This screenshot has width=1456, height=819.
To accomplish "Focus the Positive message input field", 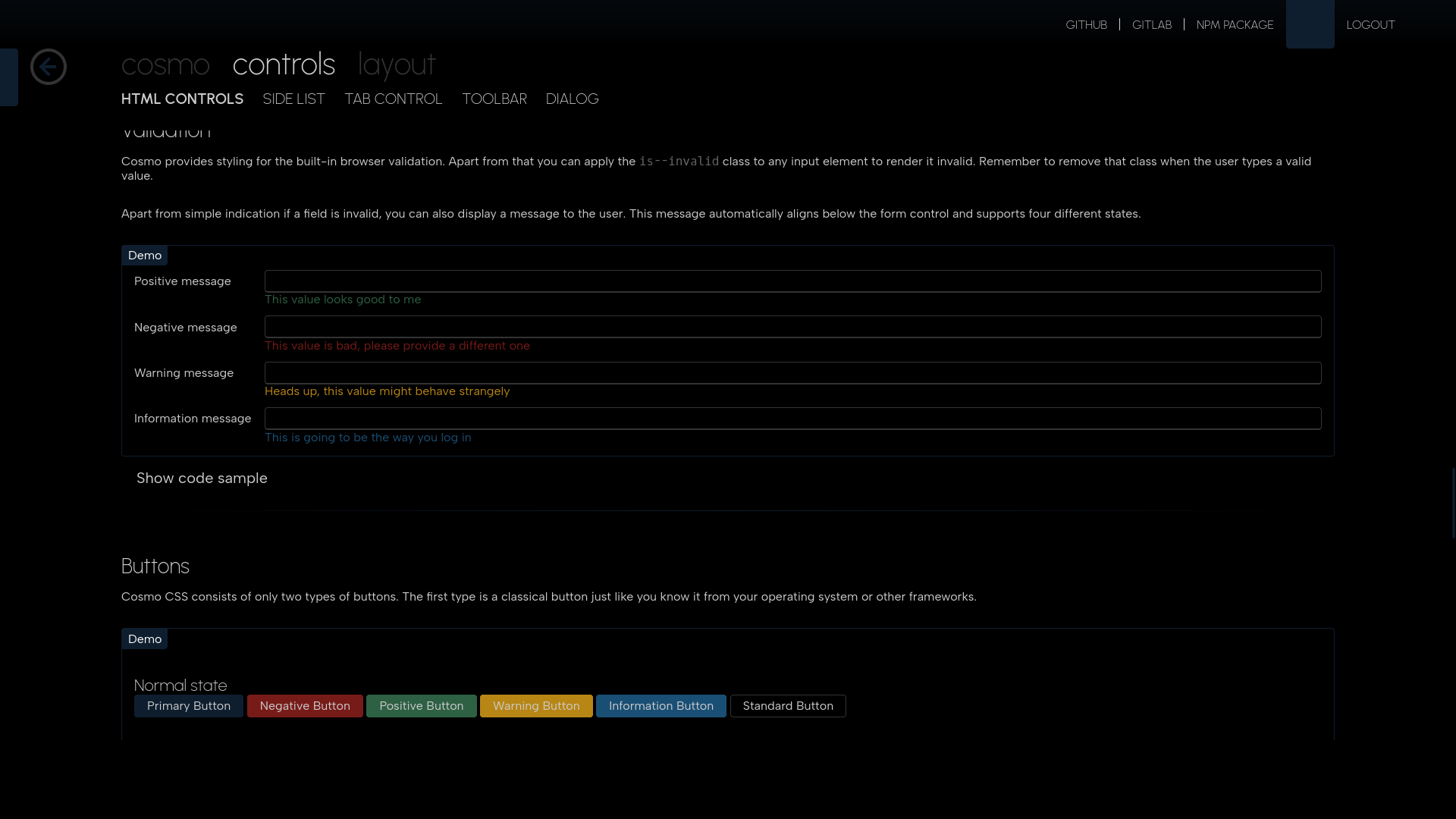I will [x=792, y=281].
